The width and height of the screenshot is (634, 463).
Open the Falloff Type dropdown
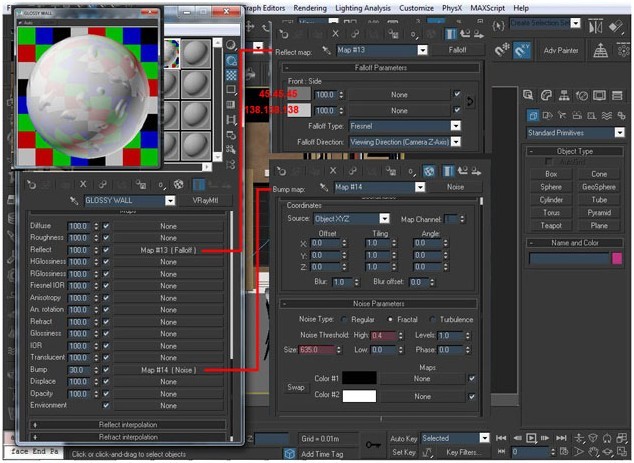tap(404, 126)
